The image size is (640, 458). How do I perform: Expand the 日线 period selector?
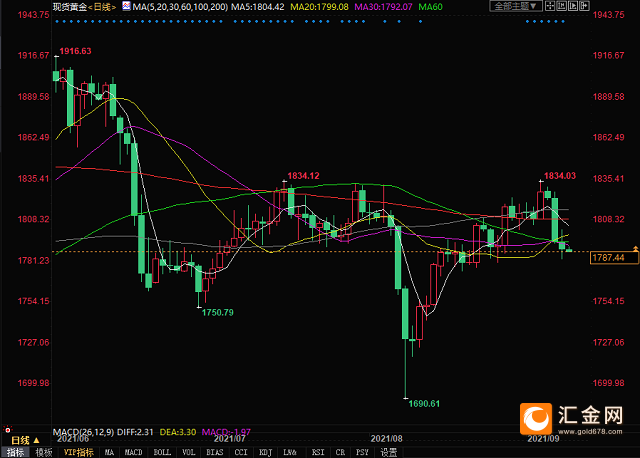25,440
